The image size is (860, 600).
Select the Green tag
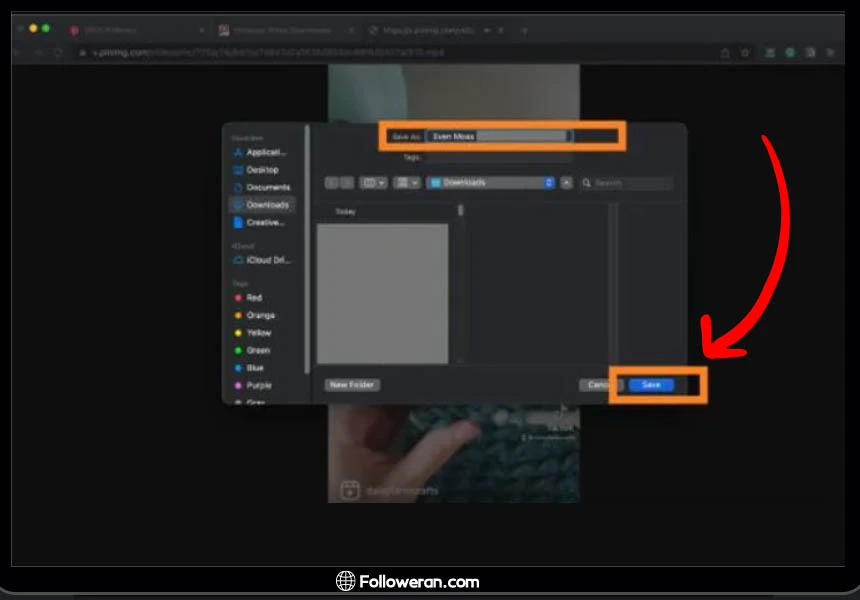[x=257, y=350]
